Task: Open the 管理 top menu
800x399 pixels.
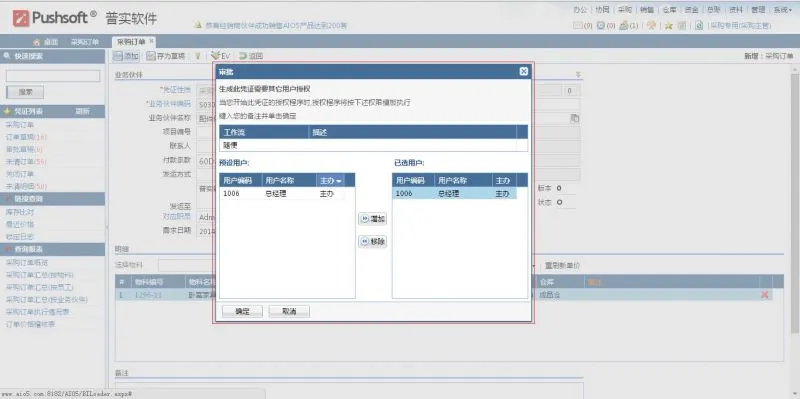Action: (758, 10)
